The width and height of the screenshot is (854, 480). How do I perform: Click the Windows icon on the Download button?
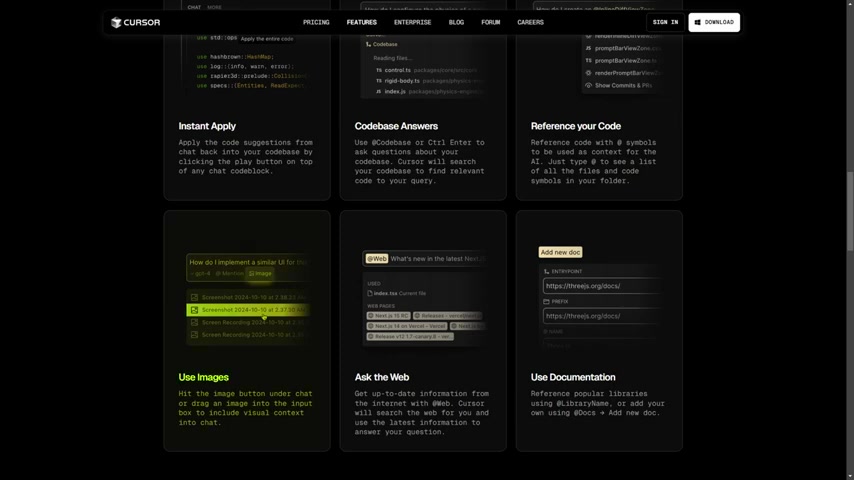698,22
